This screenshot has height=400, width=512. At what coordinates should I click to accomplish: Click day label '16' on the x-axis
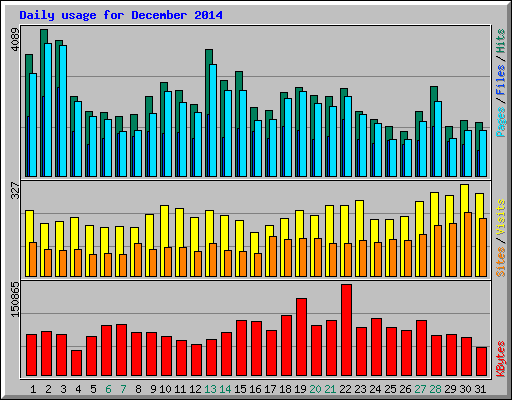[255, 389]
